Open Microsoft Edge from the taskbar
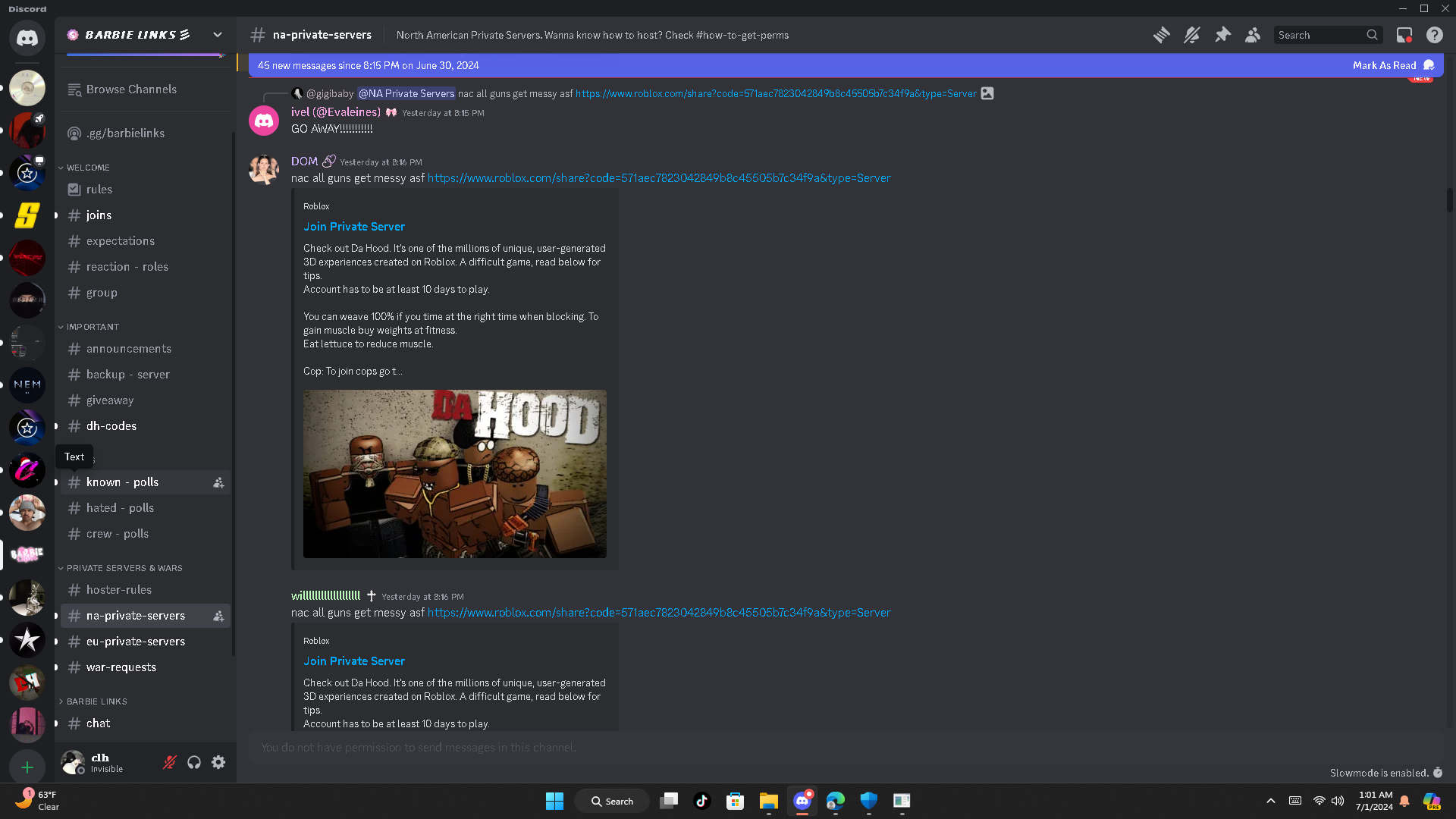Viewport: 1456px width, 819px height. pos(835,801)
